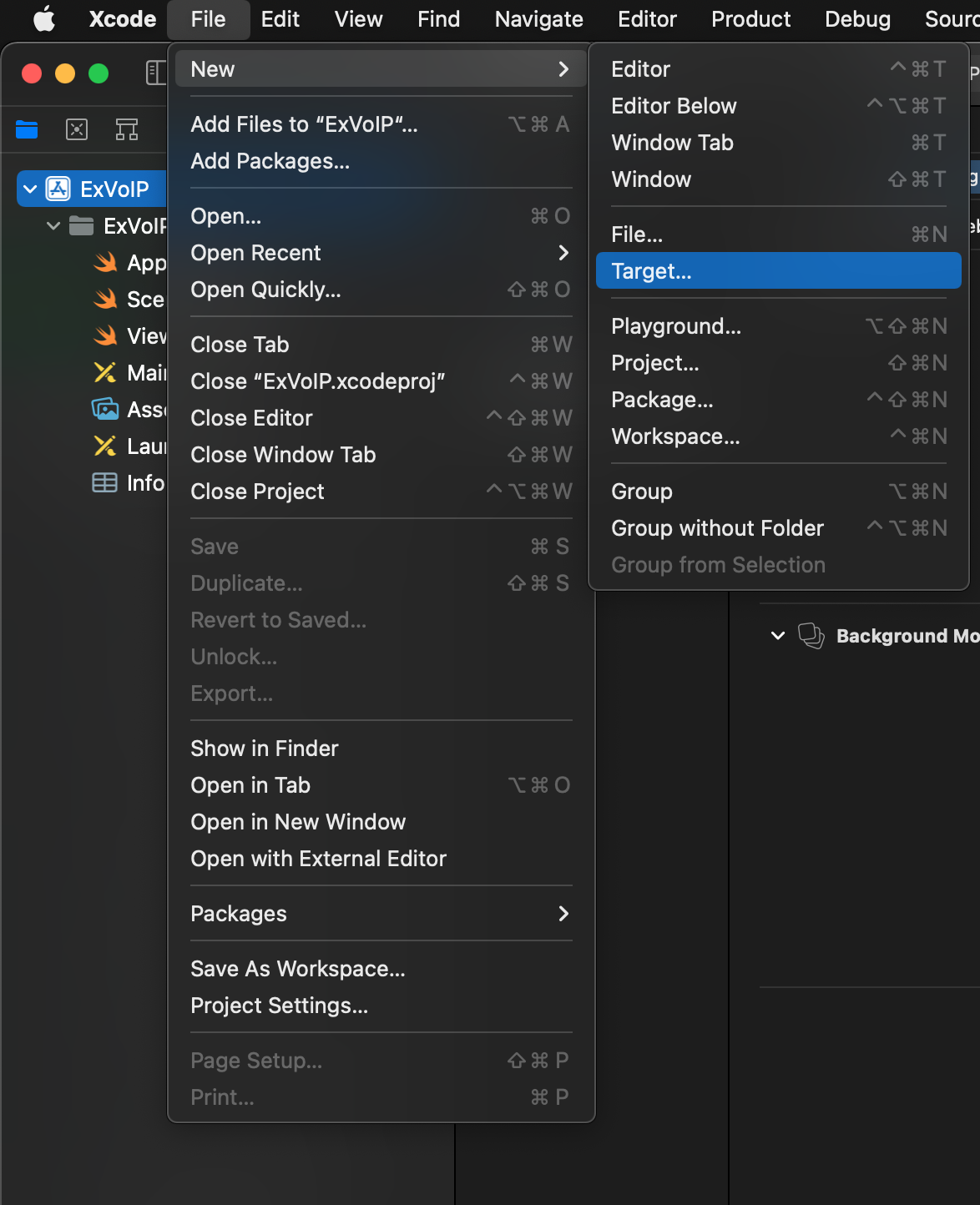Select the Ass asset catalog icon
This screenshot has height=1205, width=980.
click(x=105, y=409)
